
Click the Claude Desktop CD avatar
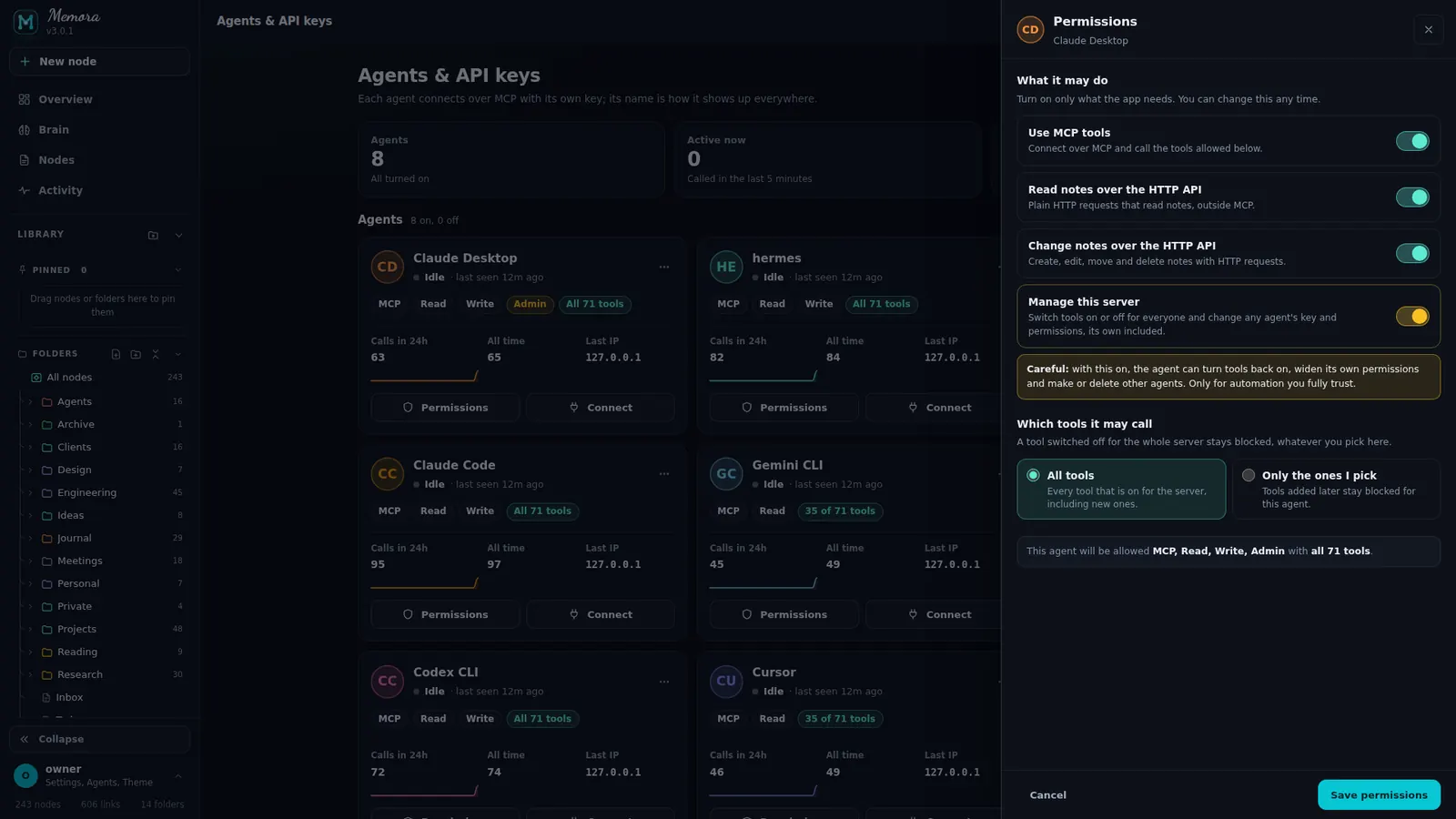388,267
